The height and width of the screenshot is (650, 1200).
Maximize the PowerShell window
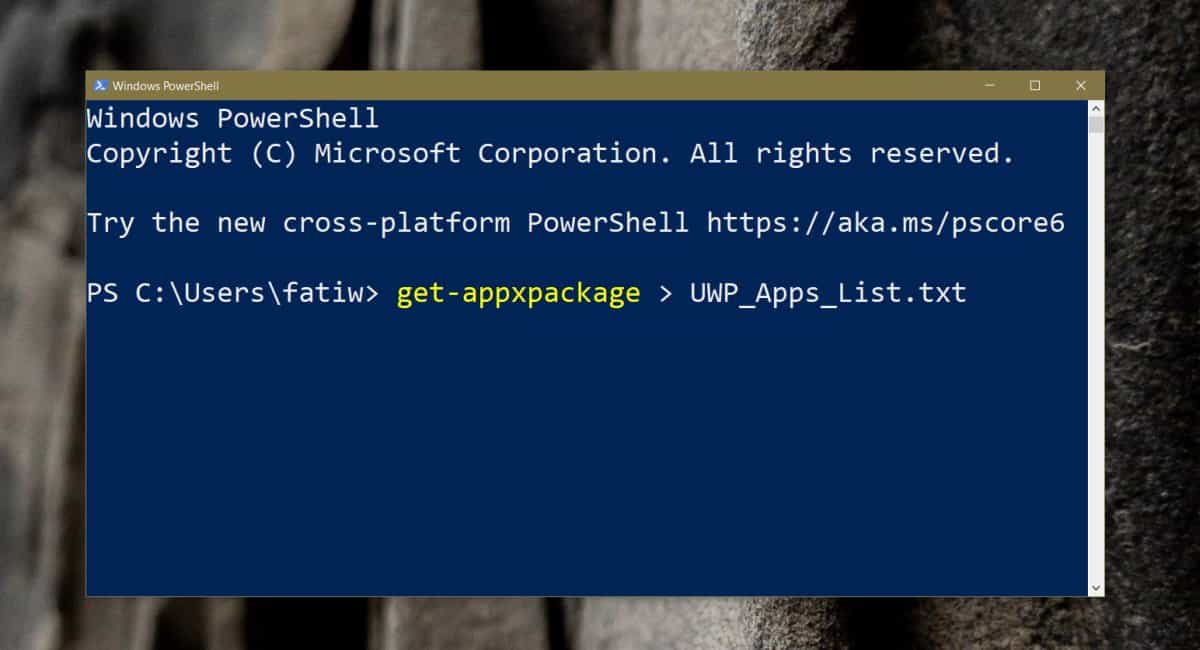(x=1035, y=86)
